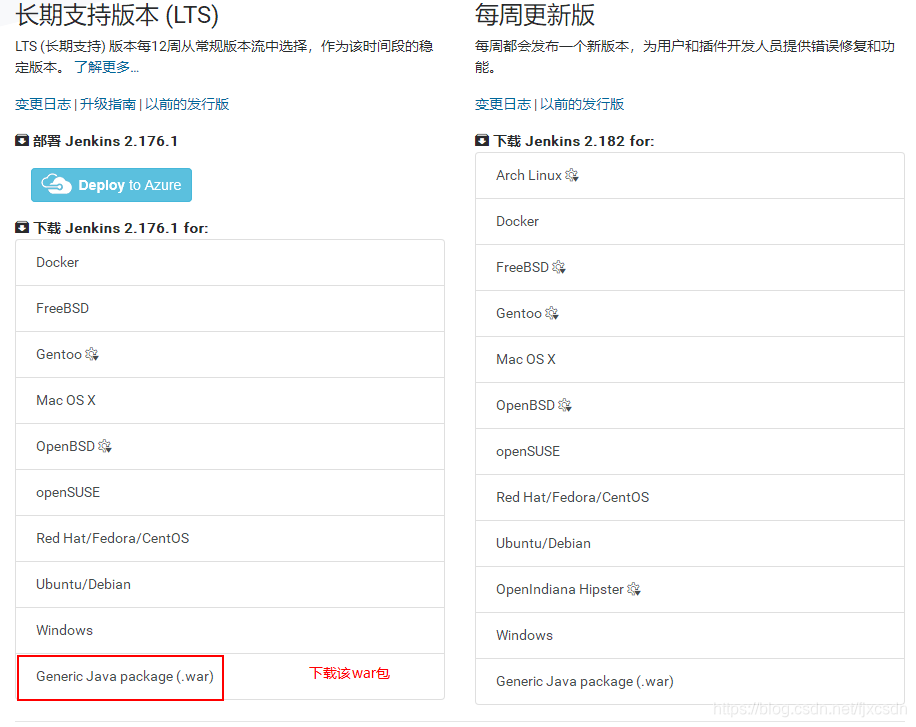
Task: Click gear icon beside LTS OpenBSD
Action: click(105, 446)
